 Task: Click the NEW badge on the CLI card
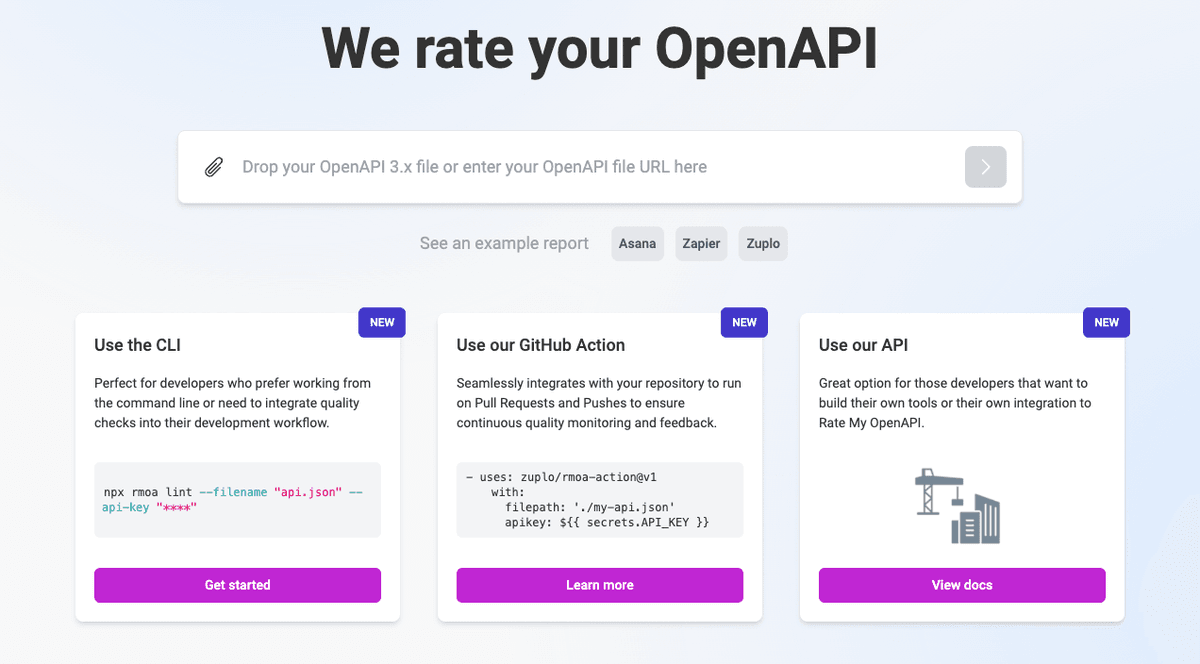[381, 322]
